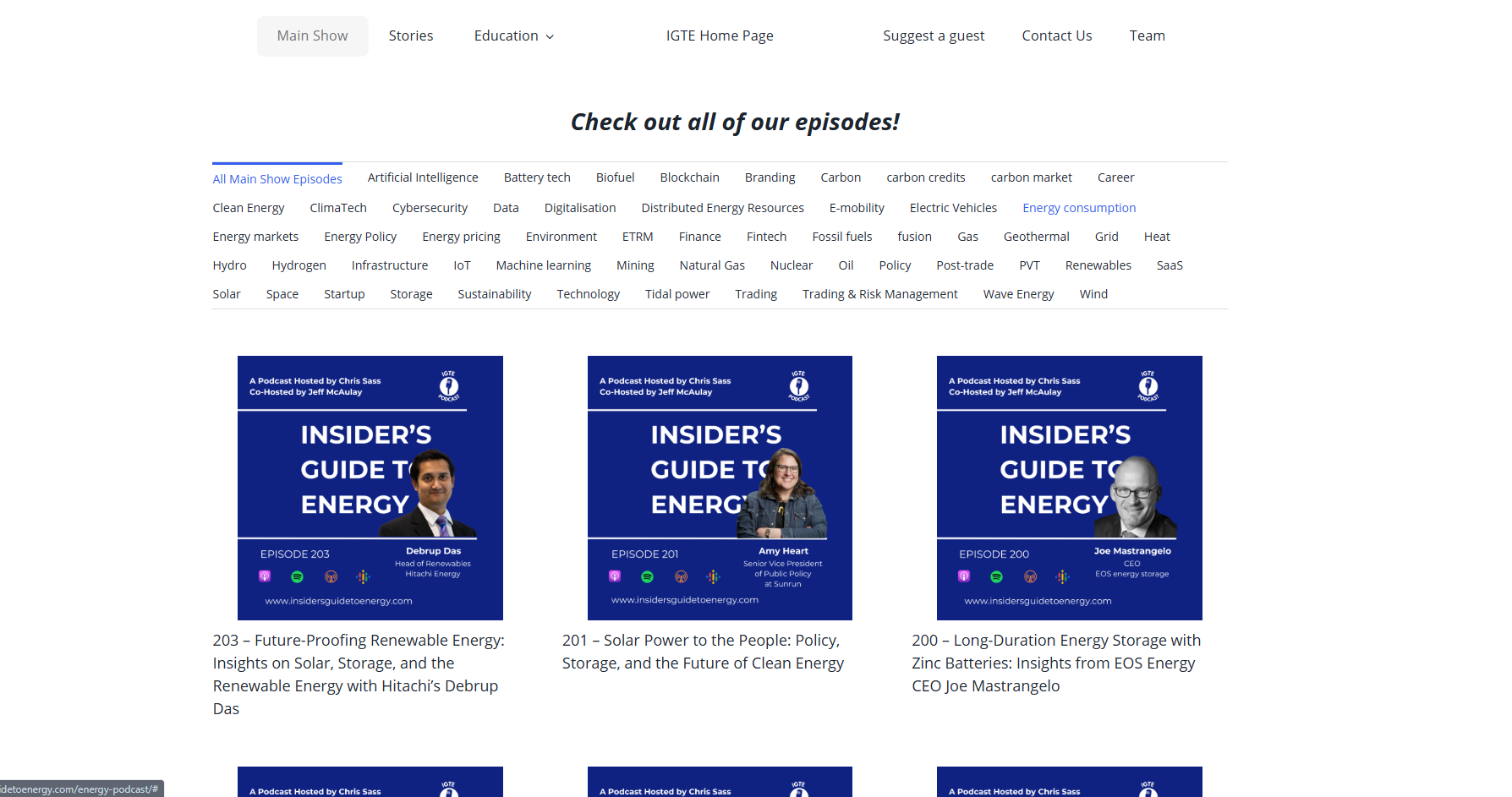
Task: Select the Post-trade topic
Action: pos(965,265)
